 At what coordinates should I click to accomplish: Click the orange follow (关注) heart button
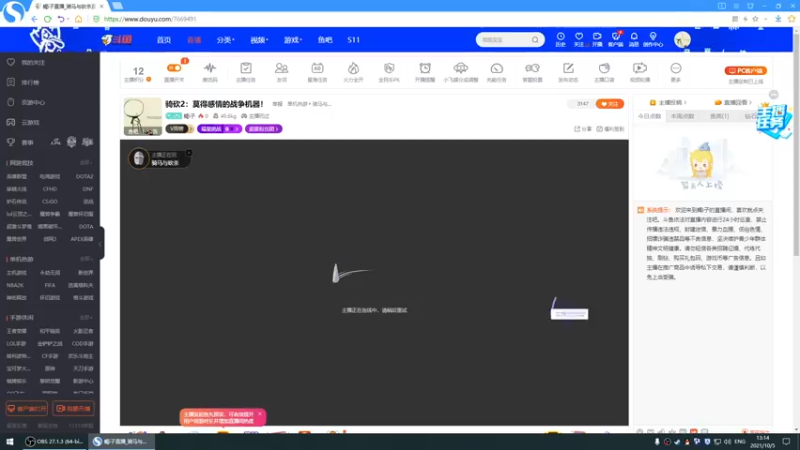(610, 104)
